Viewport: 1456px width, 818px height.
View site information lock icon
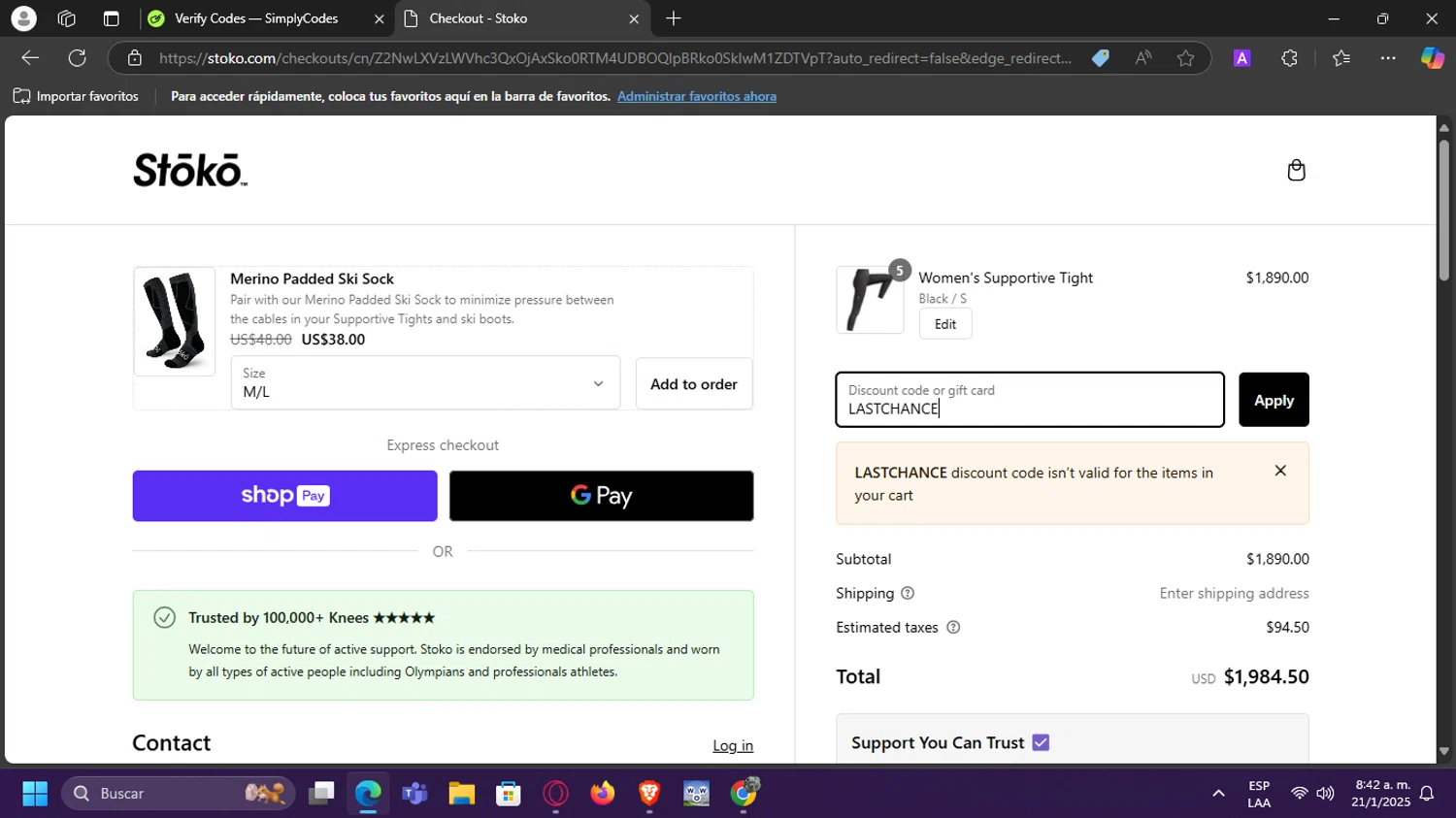135,58
